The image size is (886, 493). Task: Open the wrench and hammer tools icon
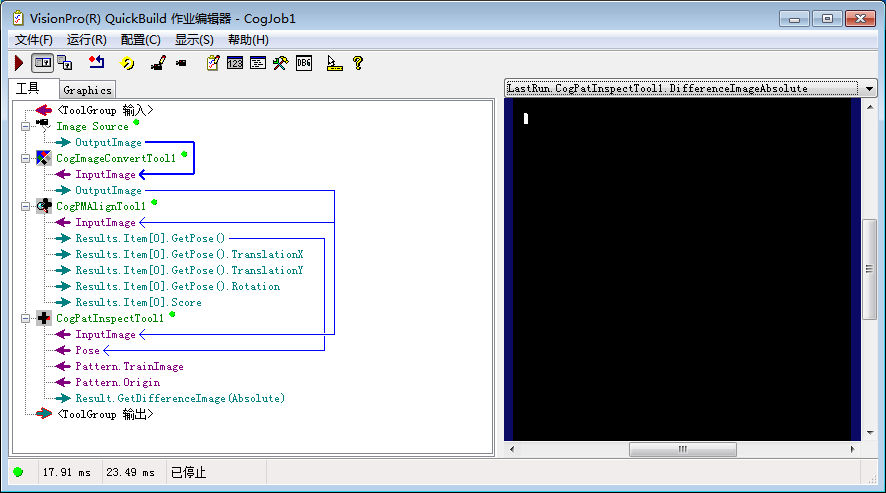pyautogui.click(x=280, y=63)
